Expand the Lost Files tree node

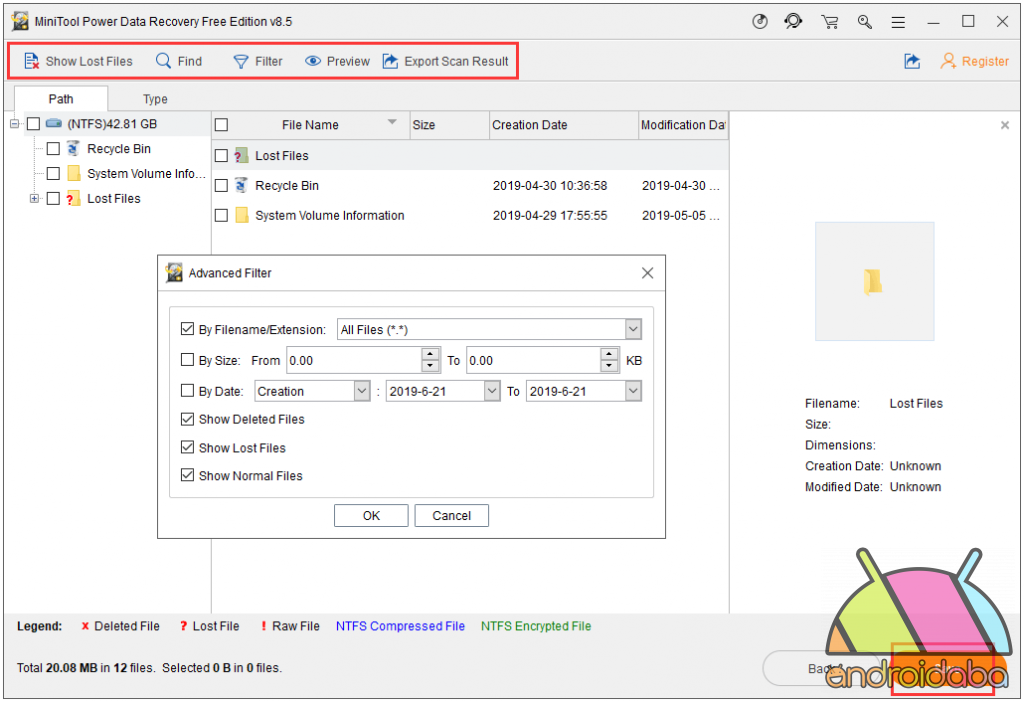coord(35,199)
